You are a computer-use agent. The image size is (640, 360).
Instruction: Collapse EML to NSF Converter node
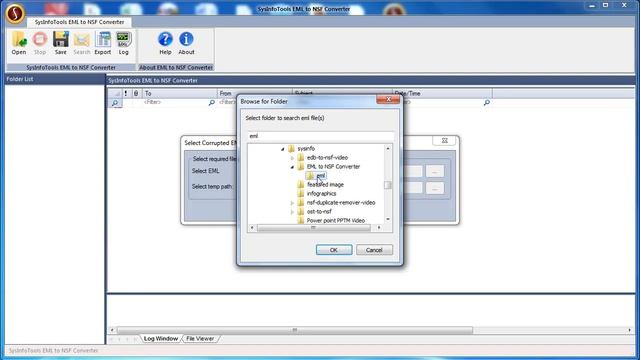coord(292,167)
